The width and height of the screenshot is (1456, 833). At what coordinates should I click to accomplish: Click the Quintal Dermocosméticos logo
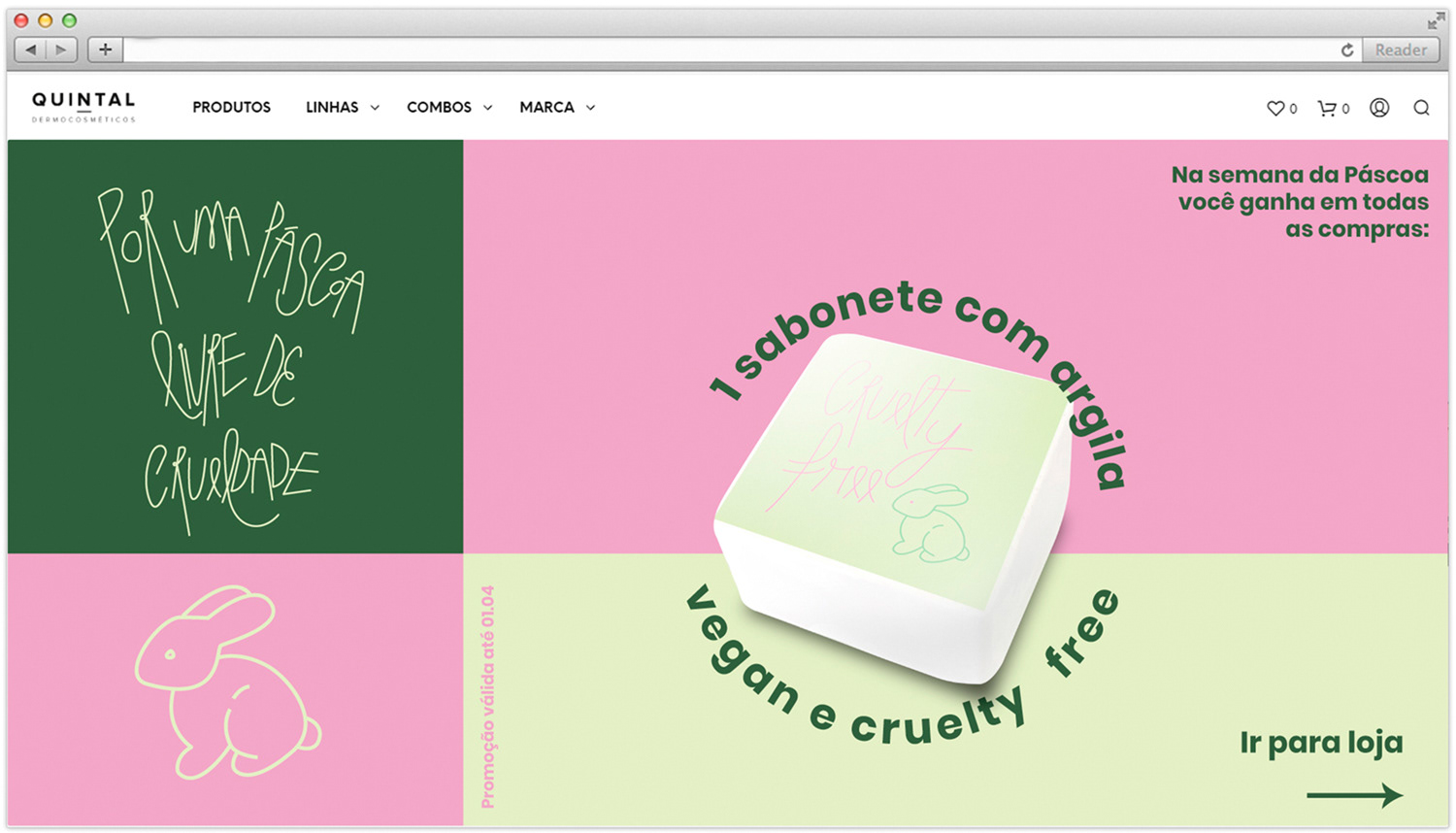[83, 107]
